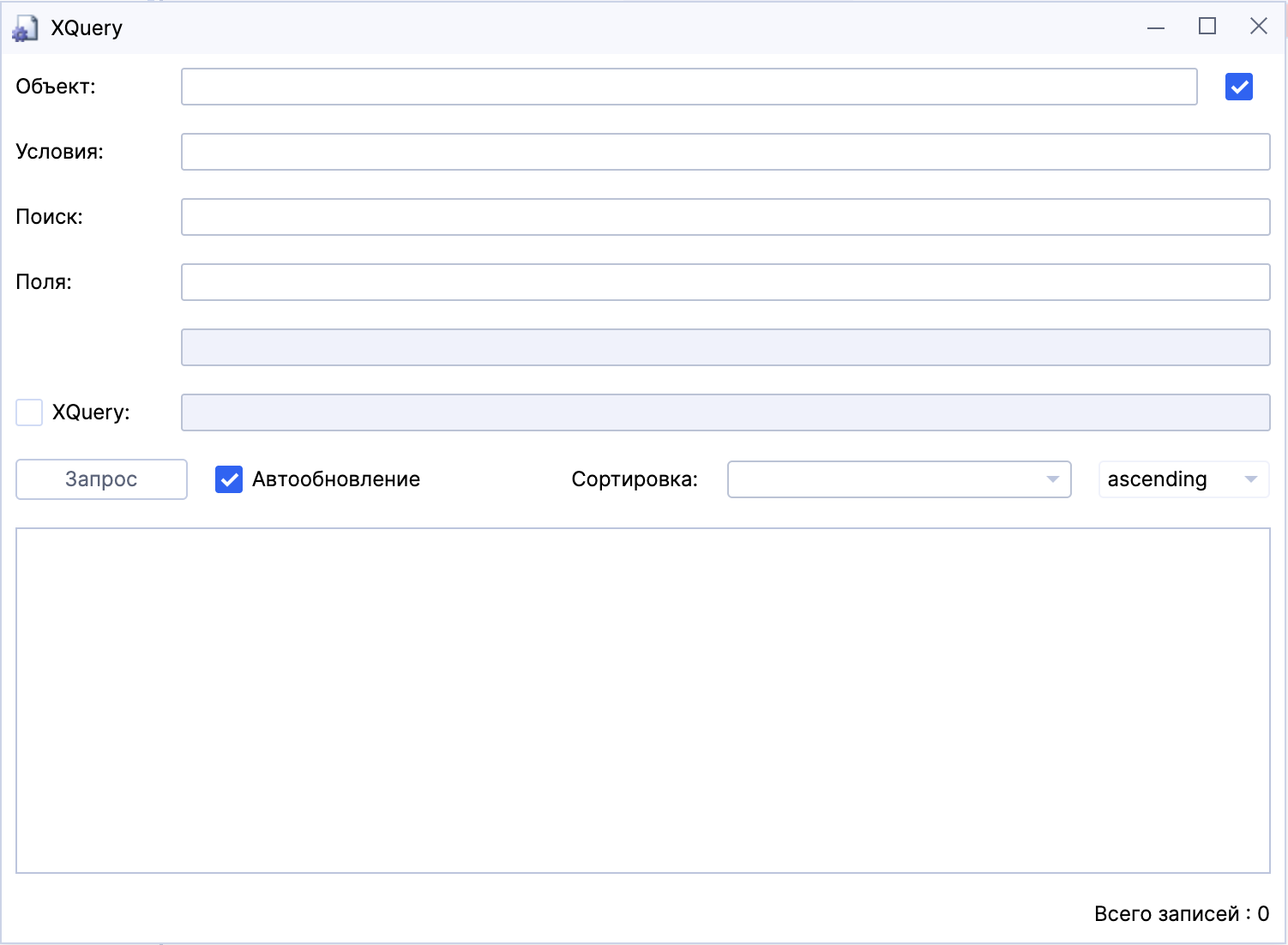Minimize the XQuery window
The image size is (1288, 945).
pos(1156,27)
